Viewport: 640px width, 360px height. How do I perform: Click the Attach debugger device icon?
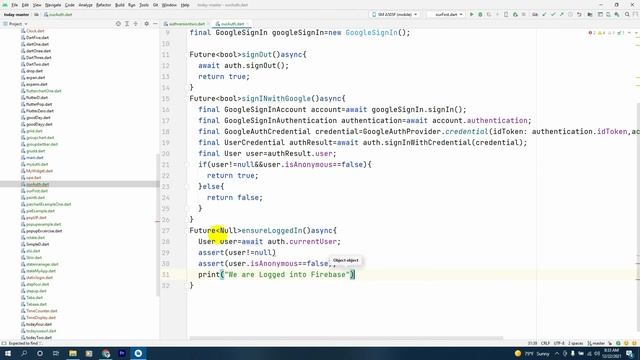(506, 14)
